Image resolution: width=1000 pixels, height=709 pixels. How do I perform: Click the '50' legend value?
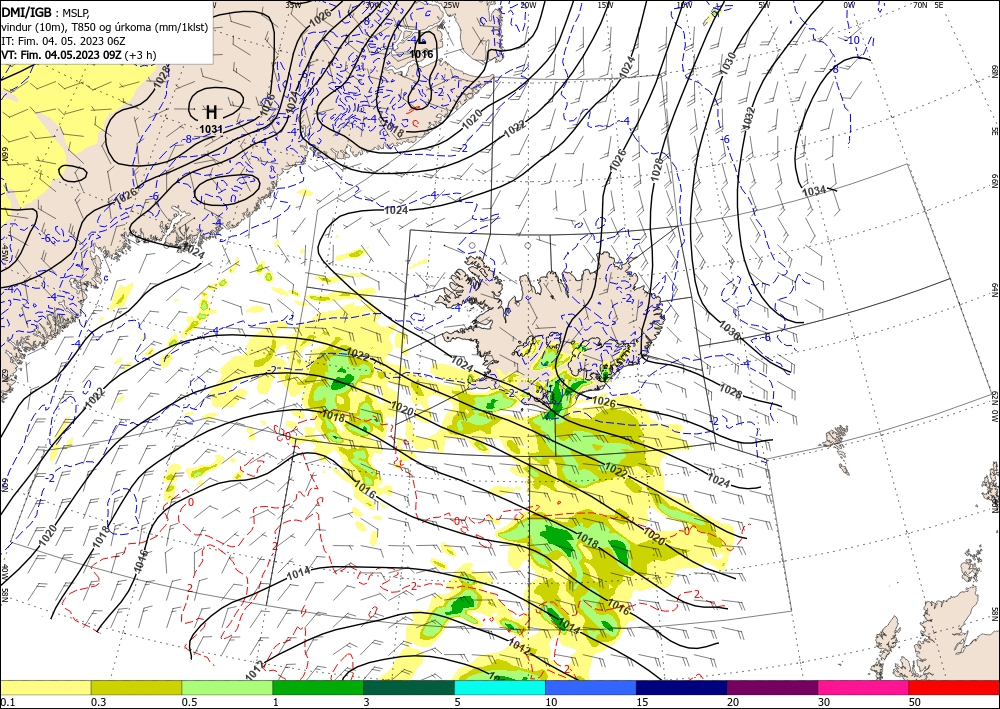coord(915,701)
